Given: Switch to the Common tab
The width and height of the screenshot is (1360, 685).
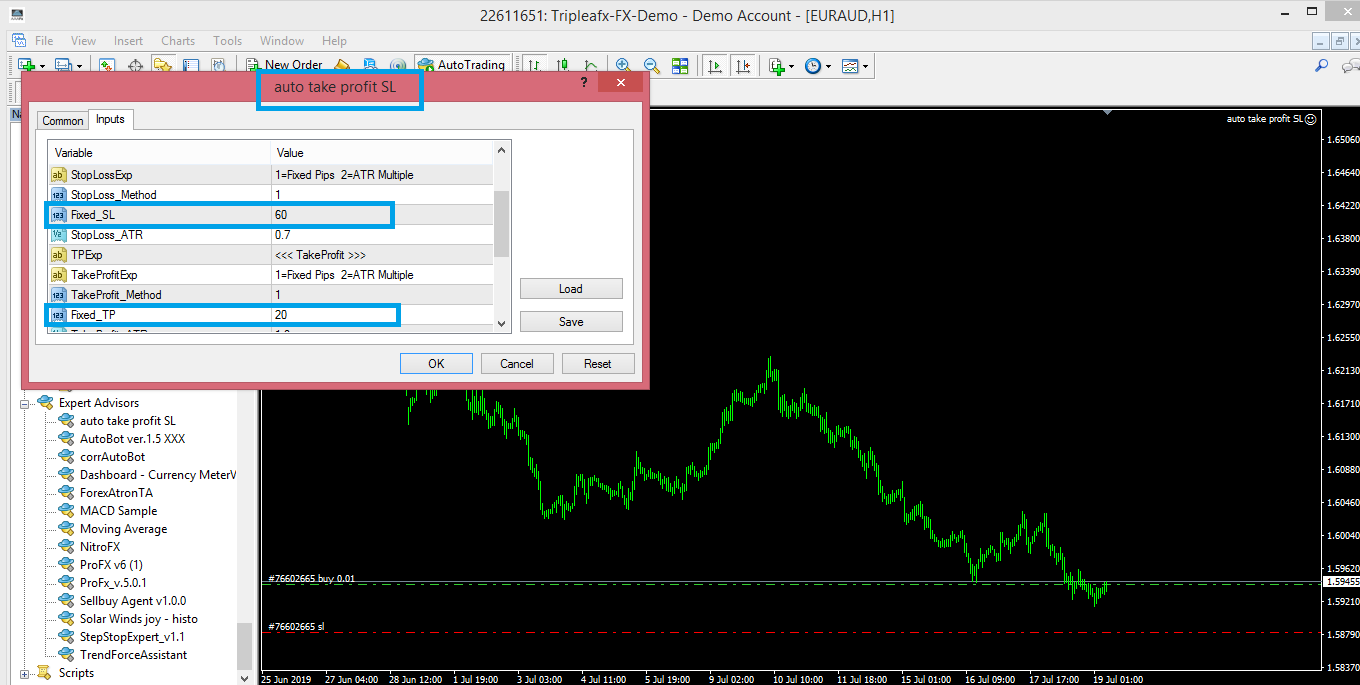Looking at the screenshot, I should coord(62,121).
